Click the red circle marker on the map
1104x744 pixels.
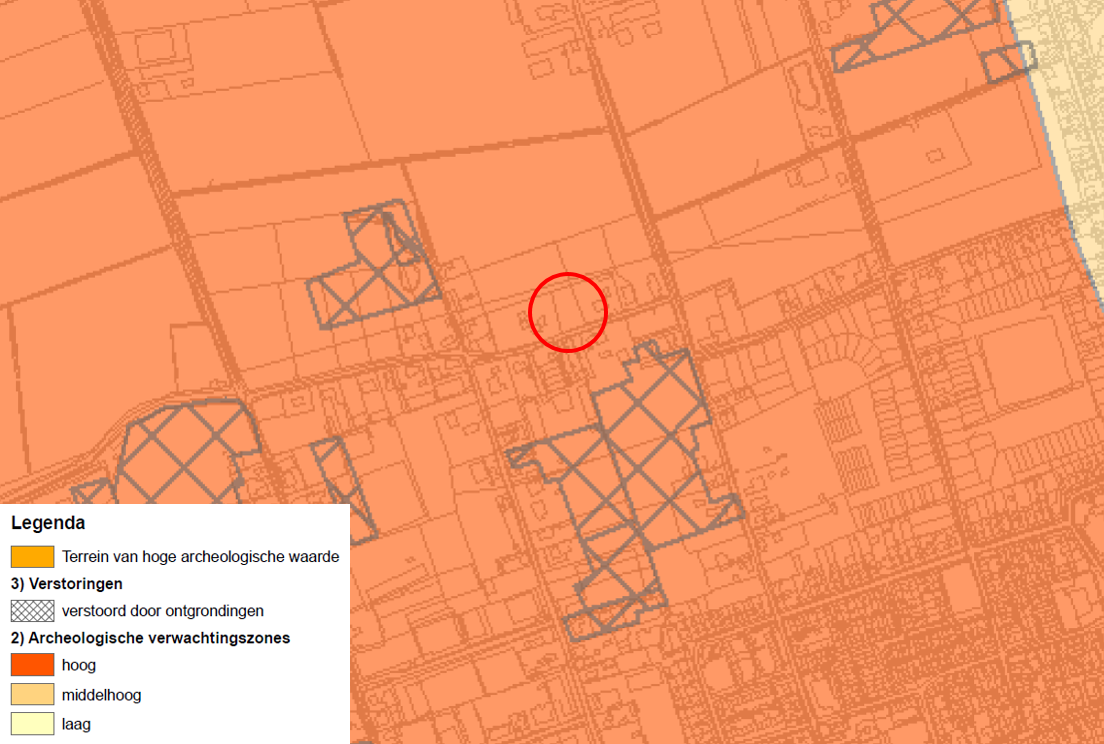click(568, 312)
